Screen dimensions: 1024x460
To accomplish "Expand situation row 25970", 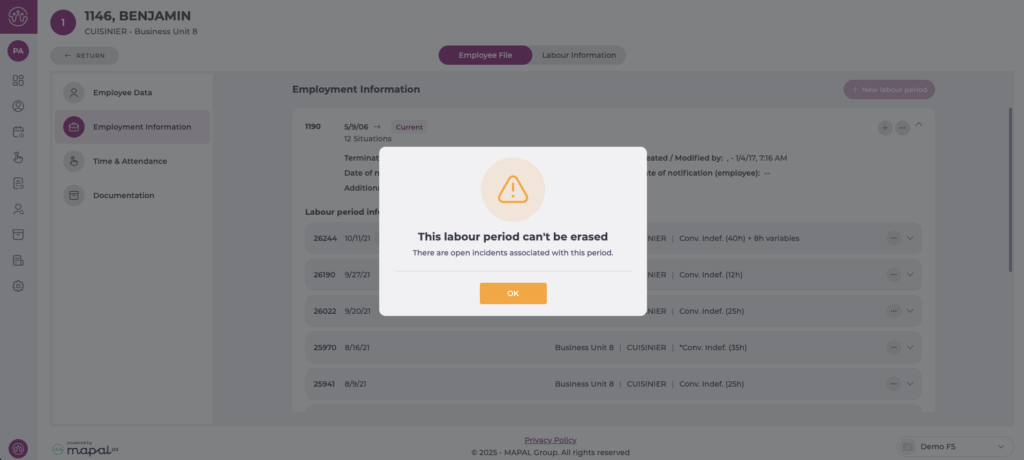I will [x=910, y=347].
